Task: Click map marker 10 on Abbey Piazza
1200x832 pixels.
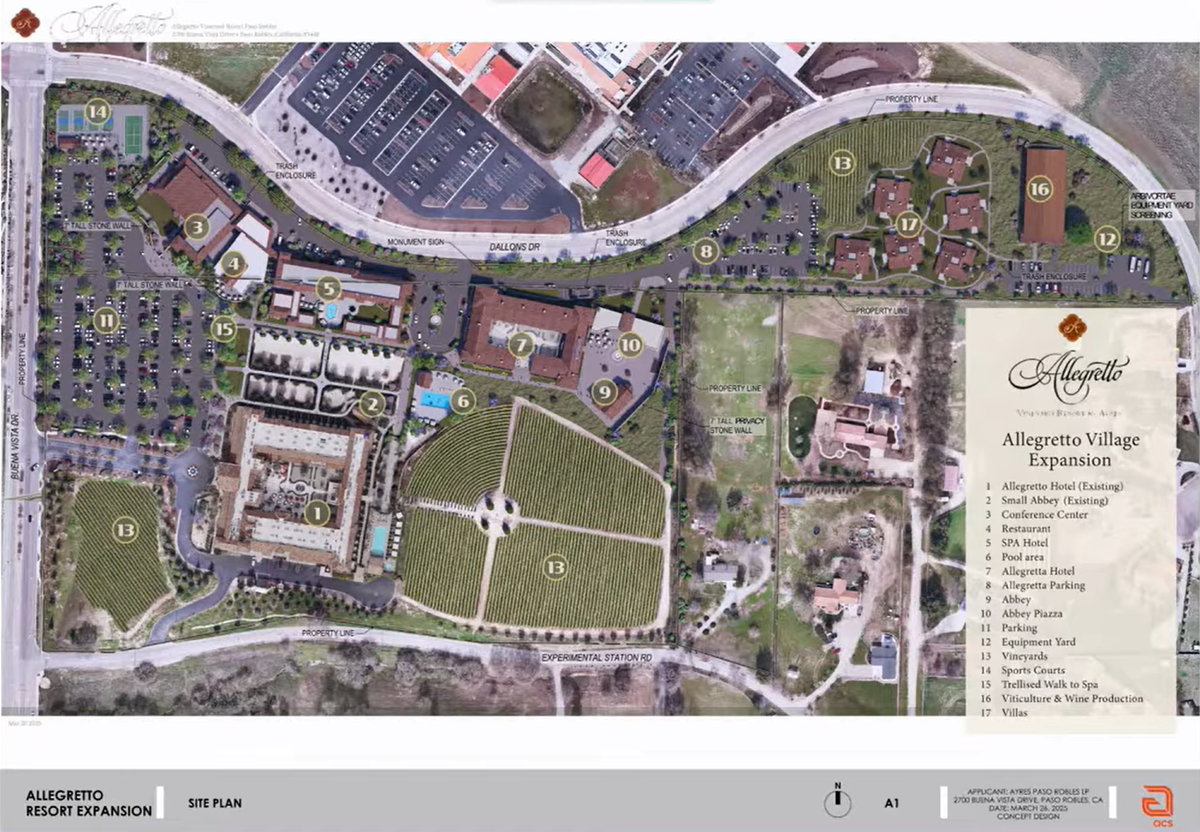Action: tap(630, 344)
